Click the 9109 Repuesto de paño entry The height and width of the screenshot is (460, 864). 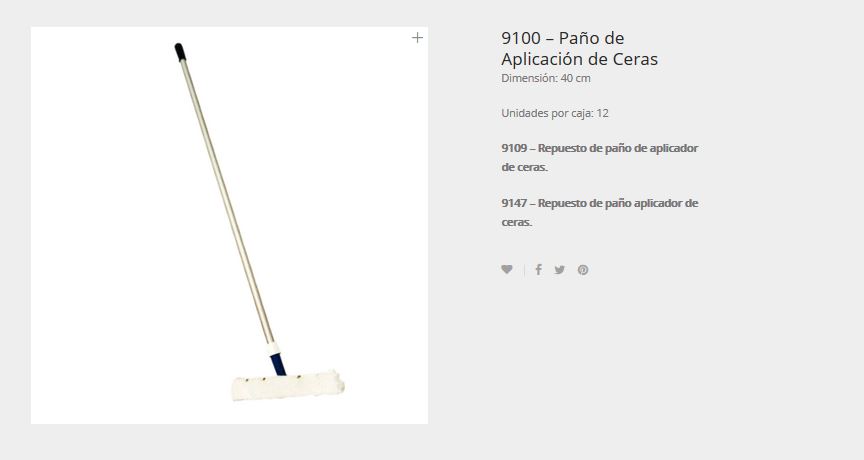(600, 158)
